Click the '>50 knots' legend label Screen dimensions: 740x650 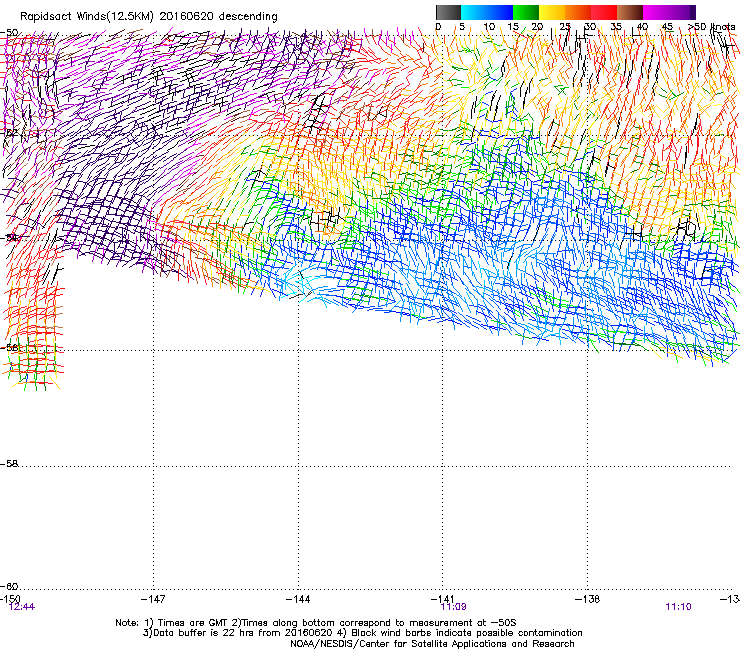click(712, 27)
